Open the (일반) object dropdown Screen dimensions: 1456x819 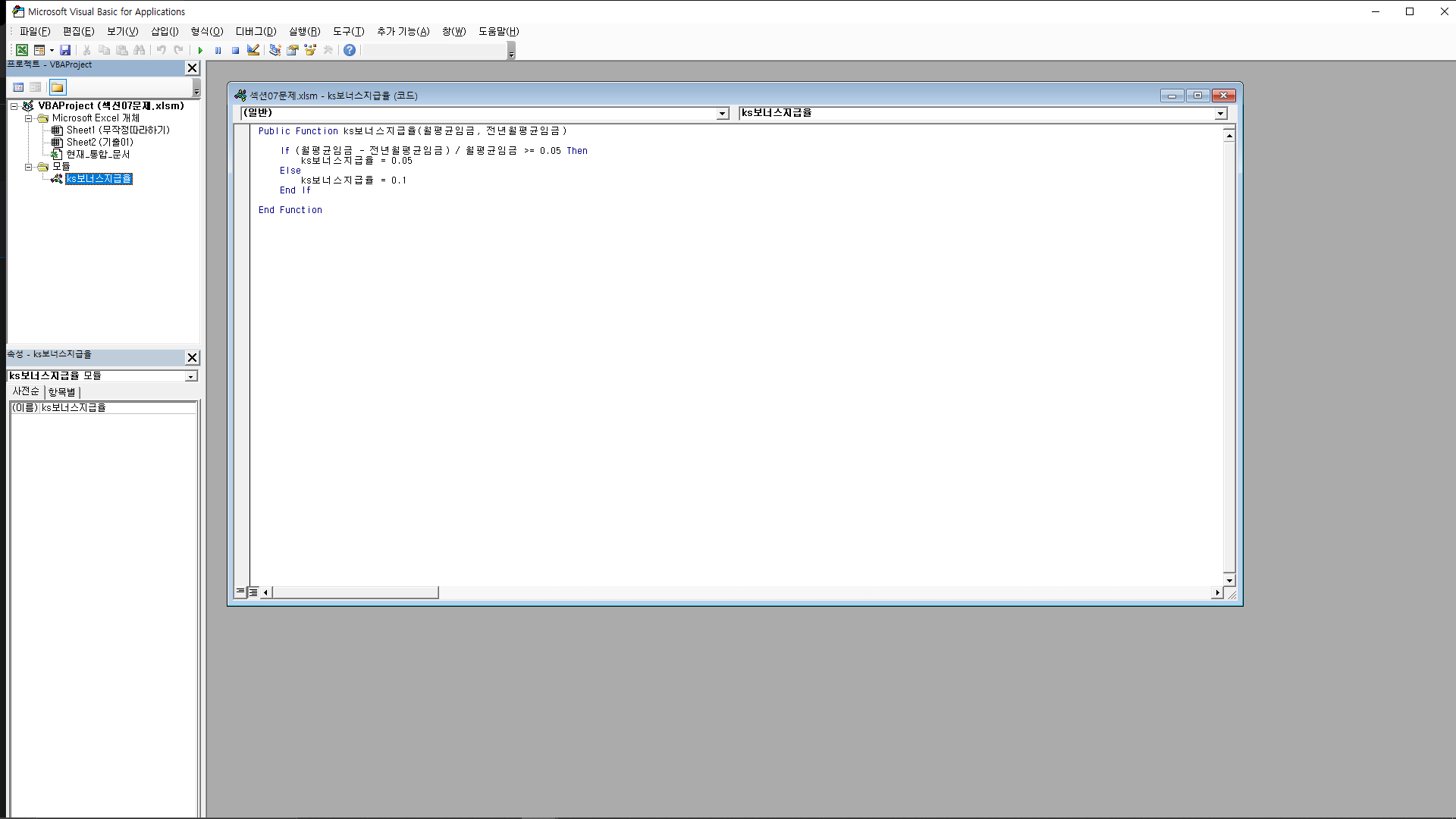pos(722,113)
